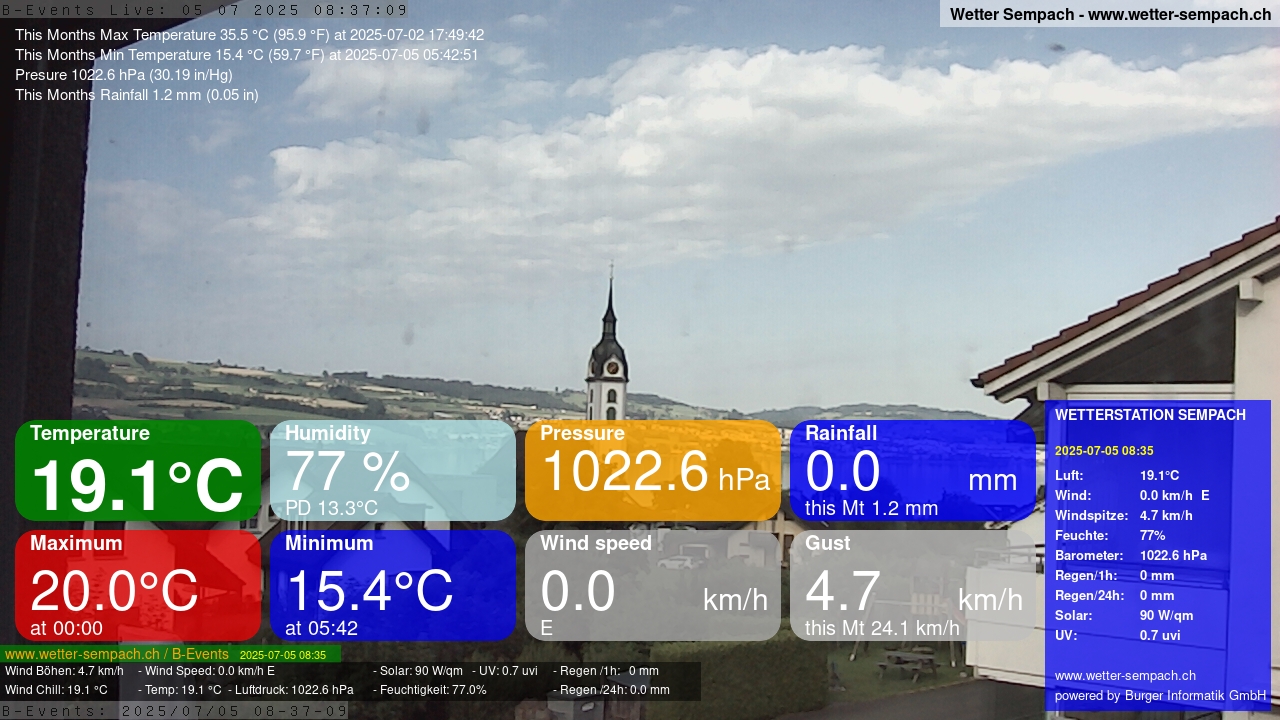Screen dimensions: 1280x720
Task: Click the Wetter Sempach website title banner
Action: coord(1110,14)
